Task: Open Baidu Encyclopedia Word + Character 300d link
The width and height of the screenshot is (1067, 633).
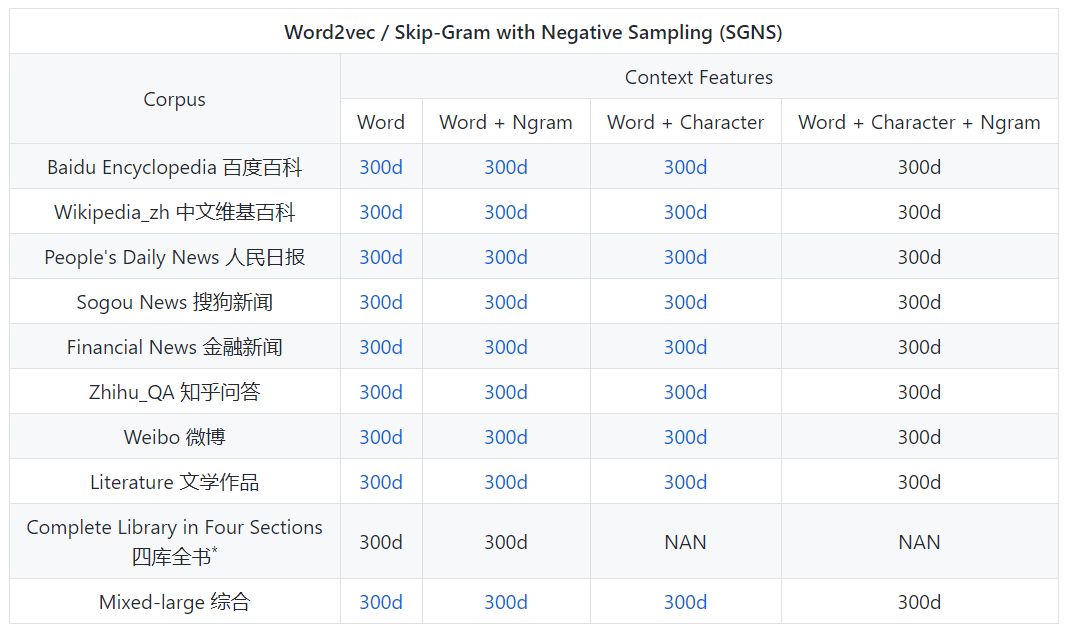Action: click(x=685, y=167)
